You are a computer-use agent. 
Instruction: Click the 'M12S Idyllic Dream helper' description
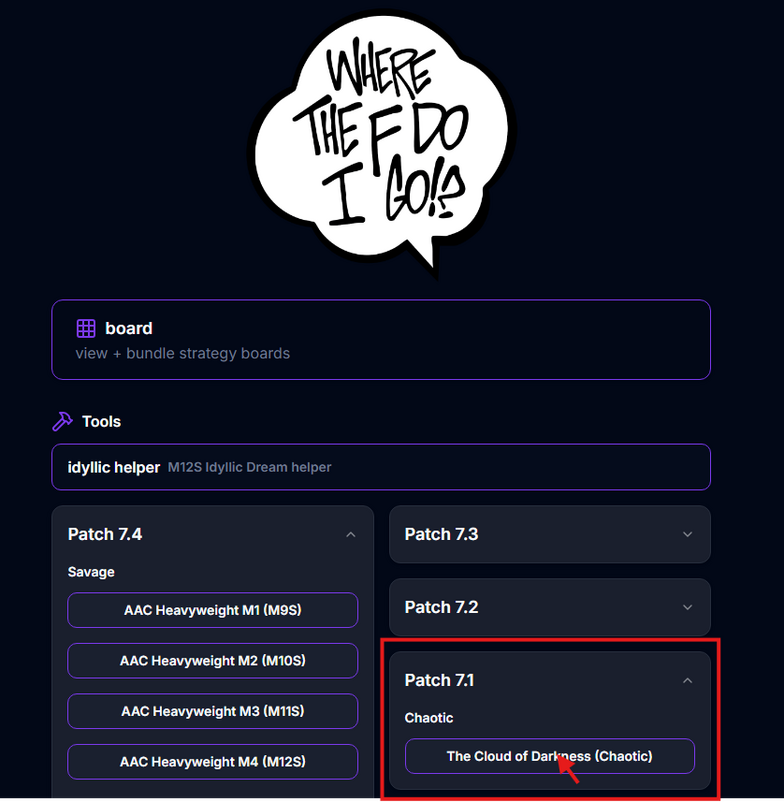pos(250,467)
